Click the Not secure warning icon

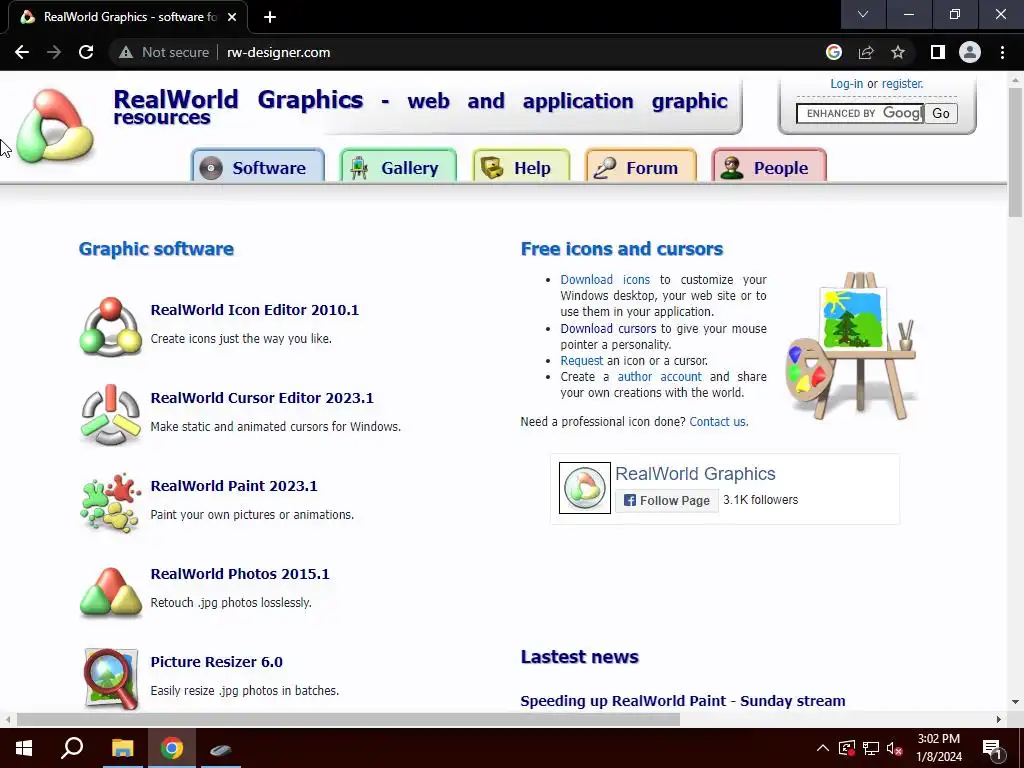[x=126, y=52]
